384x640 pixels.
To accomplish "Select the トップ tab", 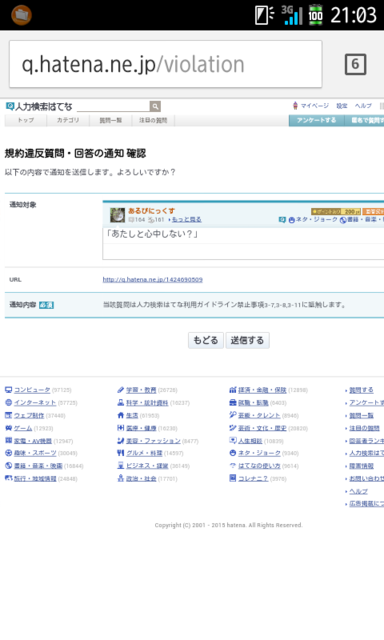I will click(26, 120).
